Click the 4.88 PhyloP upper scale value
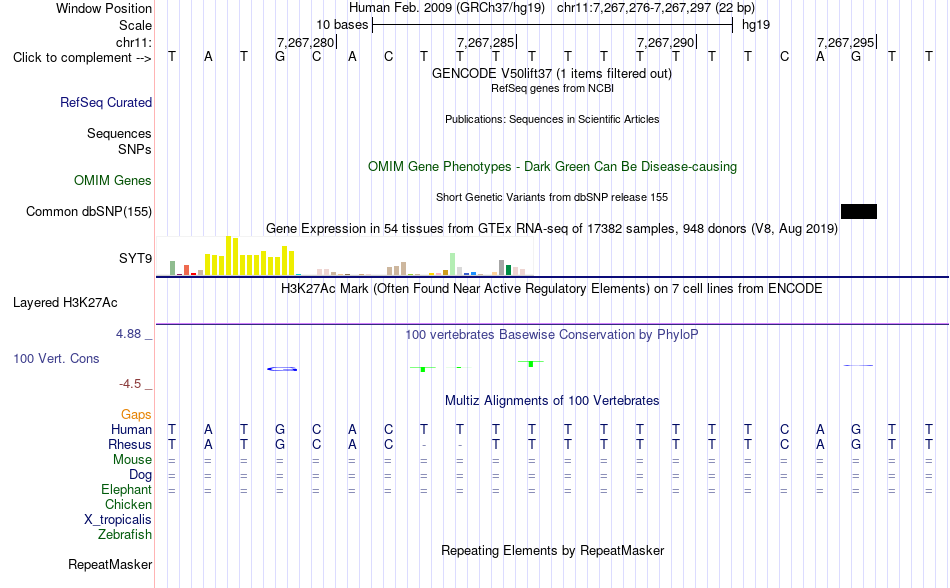Viewport: 950px width, 588px height. point(128,334)
